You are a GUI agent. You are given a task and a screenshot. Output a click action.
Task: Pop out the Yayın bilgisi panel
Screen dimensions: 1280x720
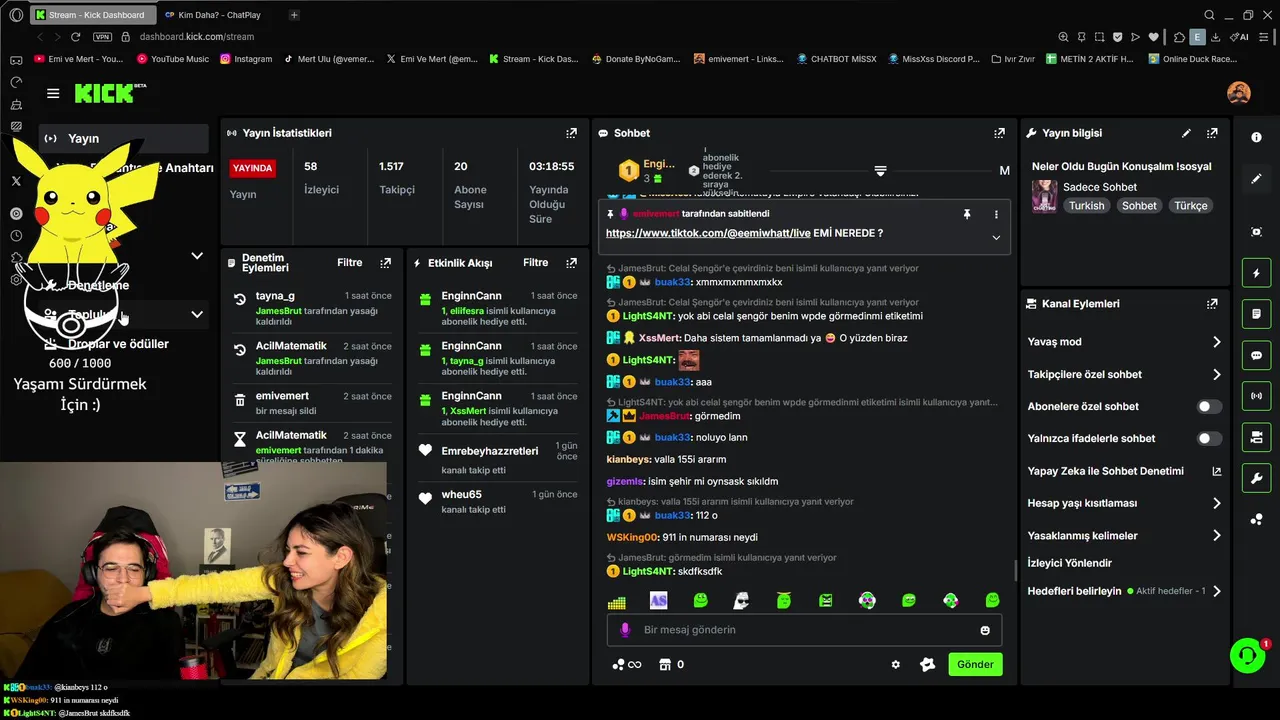coord(1212,132)
